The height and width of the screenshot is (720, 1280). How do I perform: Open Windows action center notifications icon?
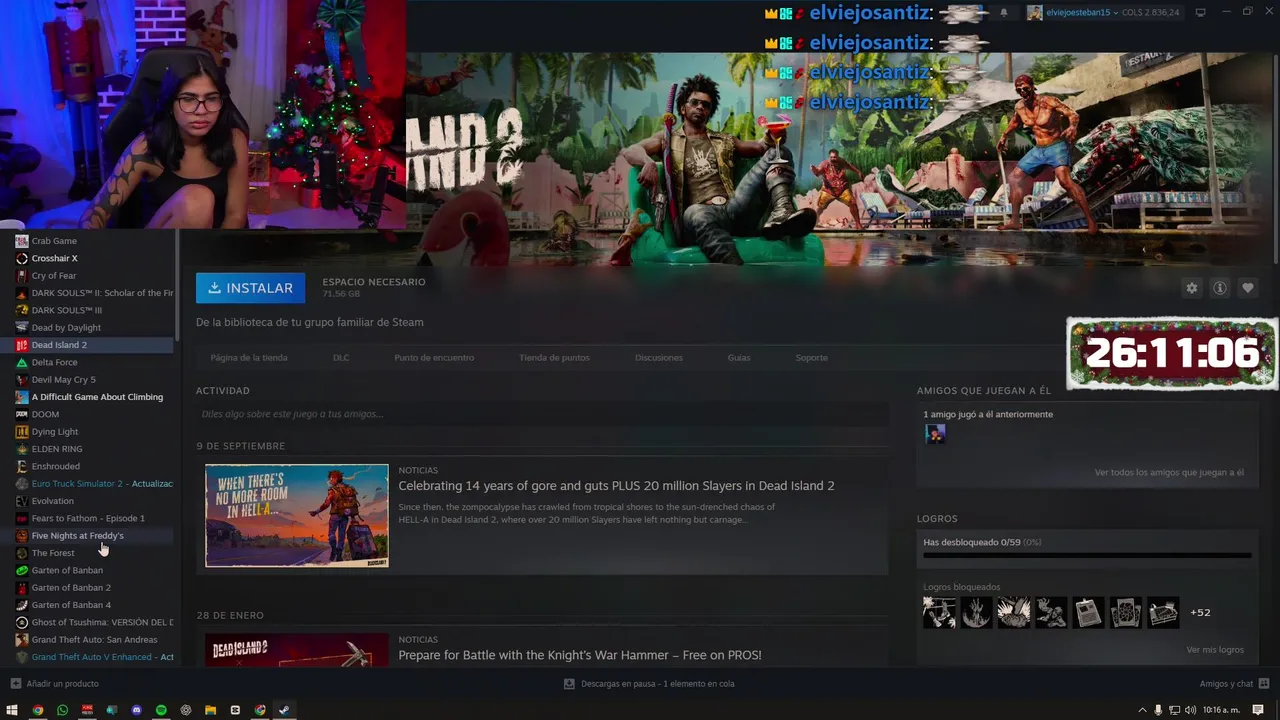(x=1258, y=710)
